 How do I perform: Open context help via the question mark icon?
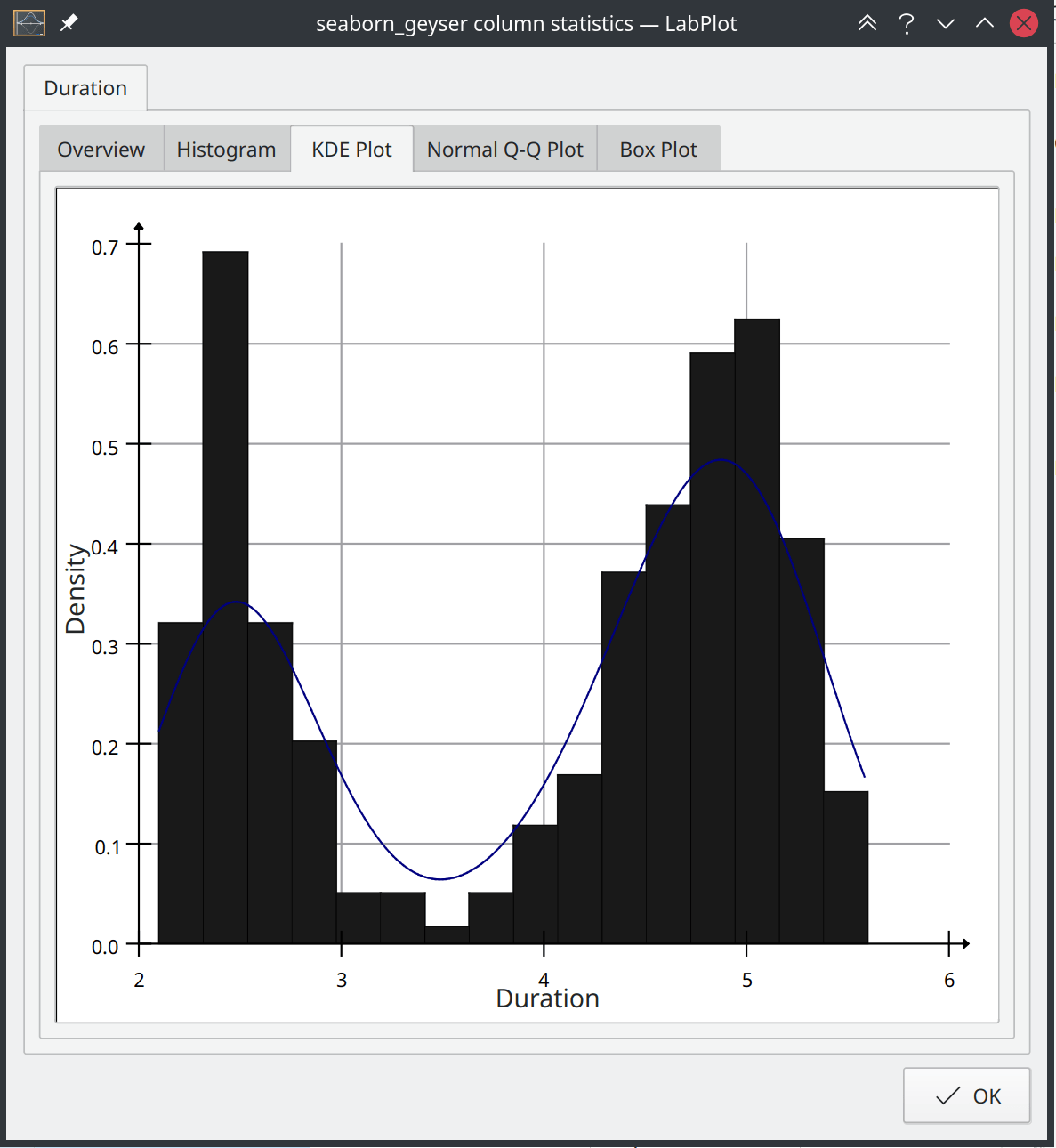tap(907, 23)
